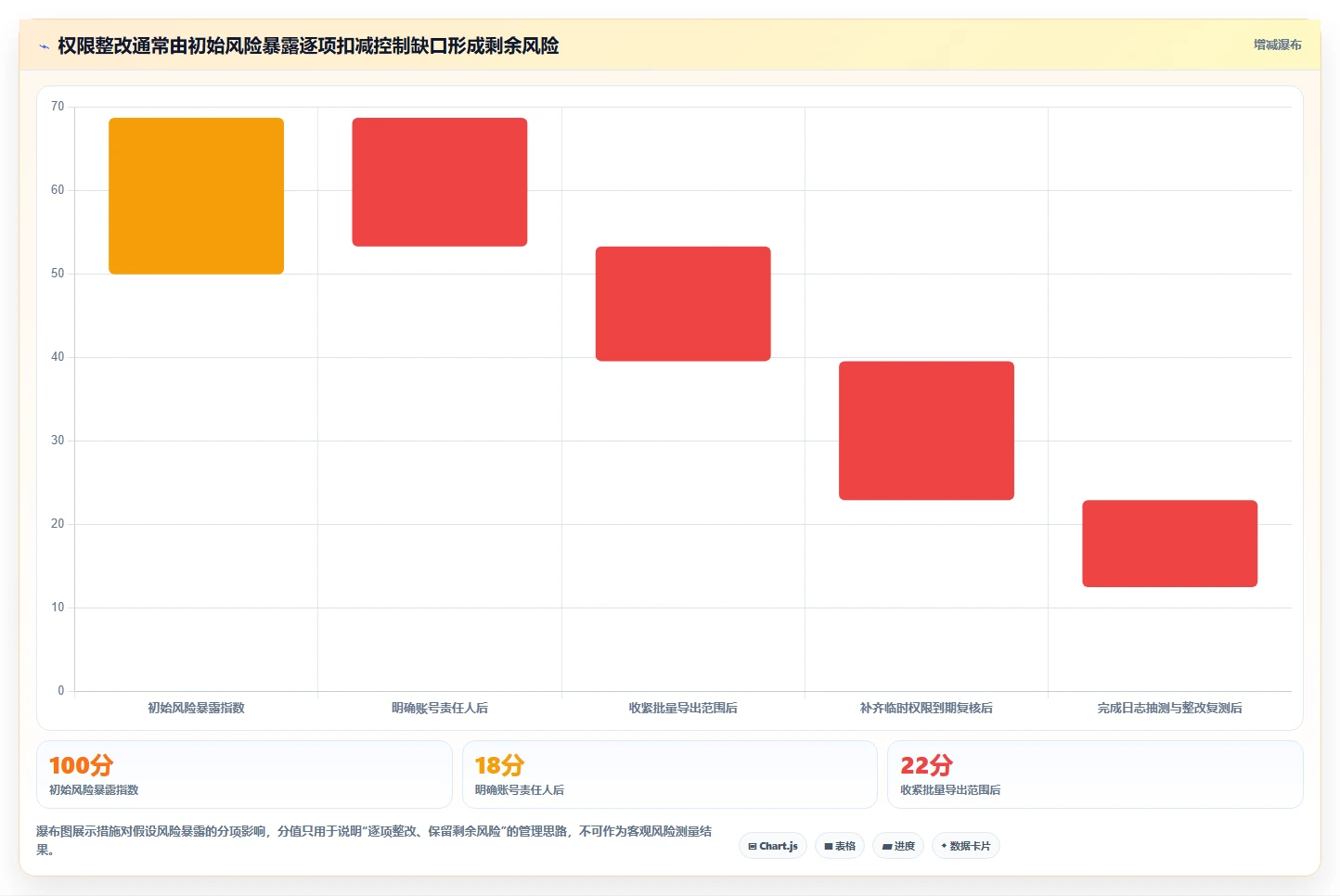Click the y-axis value 0
The width and height of the screenshot is (1340, 896).
[61, 691]
